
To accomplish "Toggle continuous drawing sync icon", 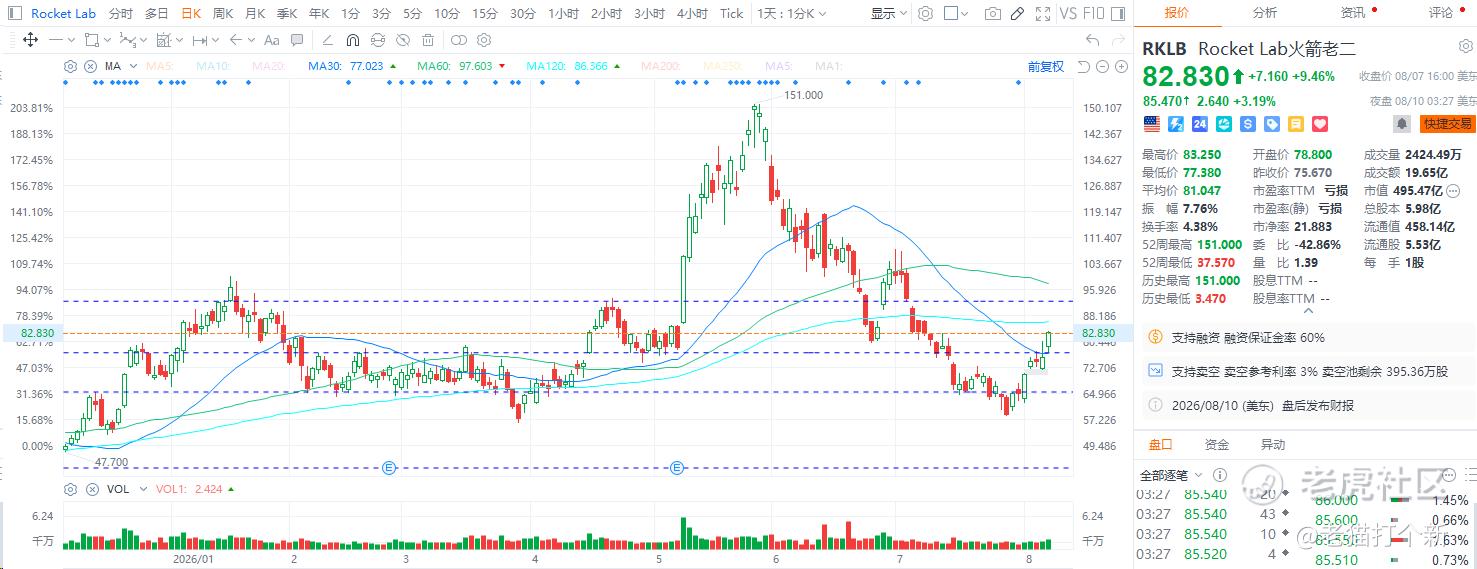I will click(377, 40).
